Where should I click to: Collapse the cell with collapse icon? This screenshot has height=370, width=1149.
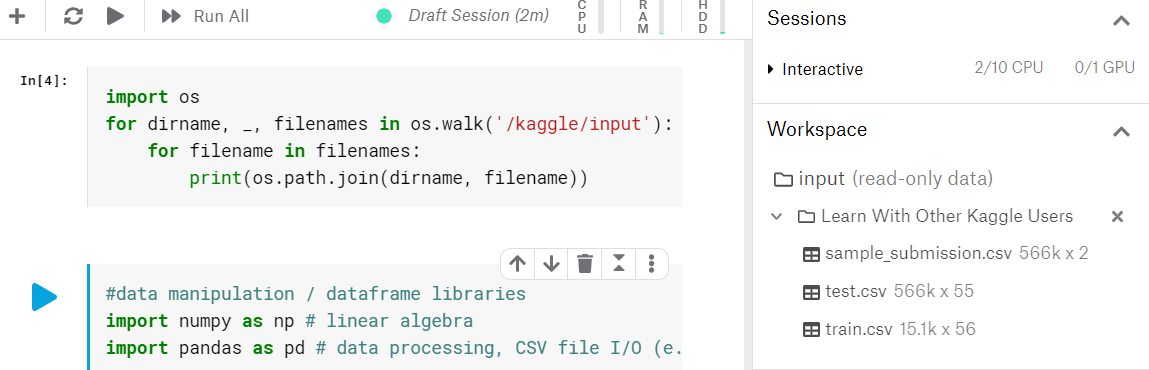point(618,264)
